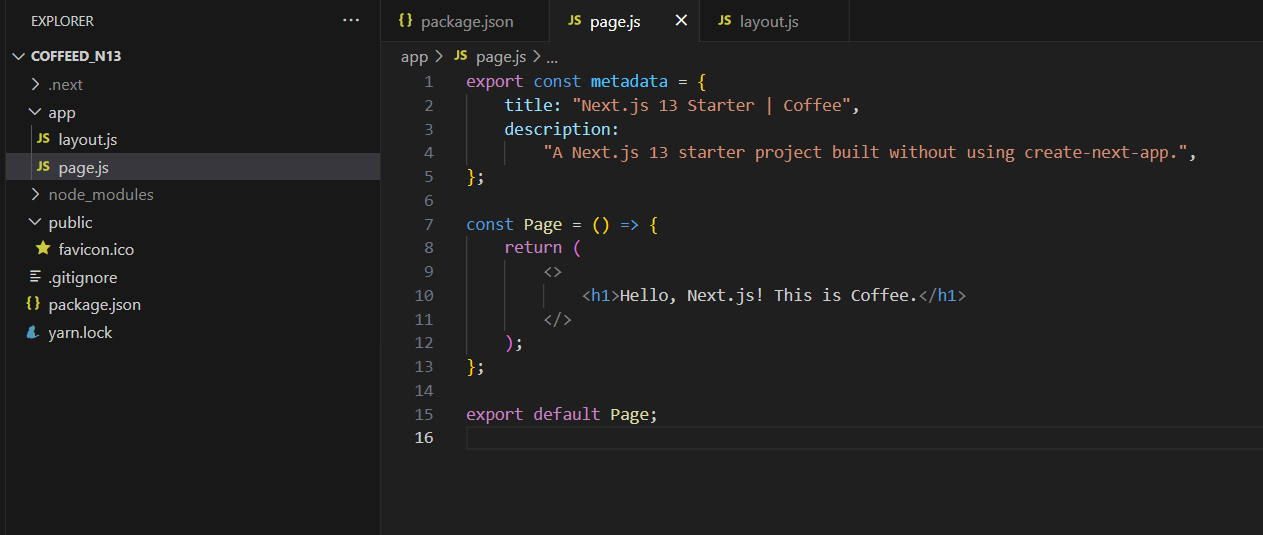1263x535 pixels.
Task: Click the description: key on line 3
Action: tap(562, 129)
